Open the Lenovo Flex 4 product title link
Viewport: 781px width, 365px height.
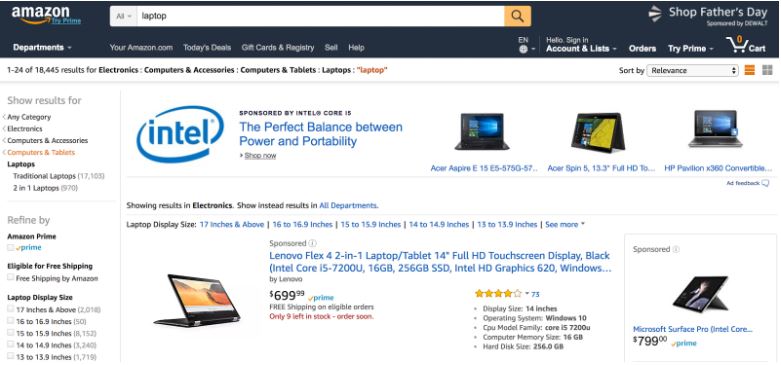[x=440, y=262]
